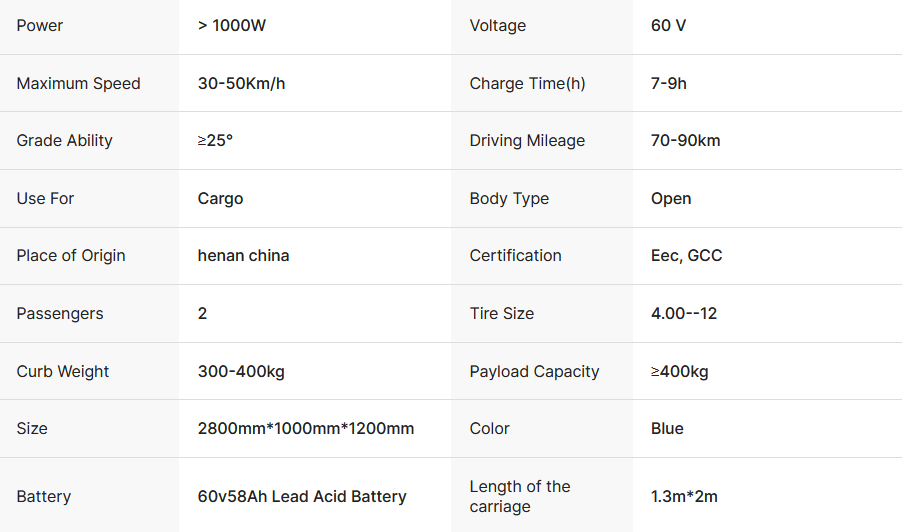902x532 pixels.
Task: Select the '60v58Ah Lead Acid Battery' value
Action: pyautogui.click(x=302, y=497)
